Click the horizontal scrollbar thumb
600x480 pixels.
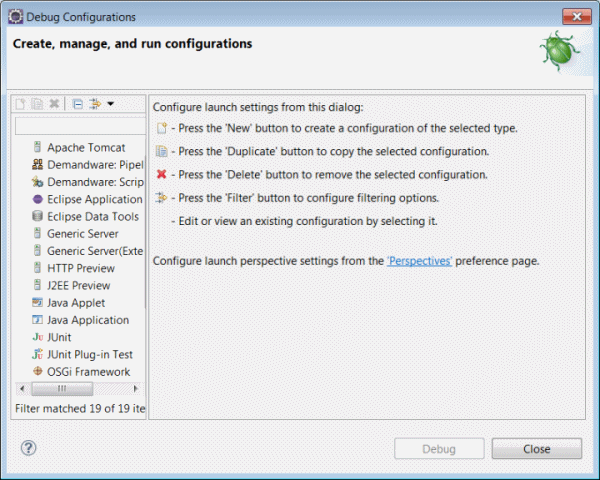[62, 389]
